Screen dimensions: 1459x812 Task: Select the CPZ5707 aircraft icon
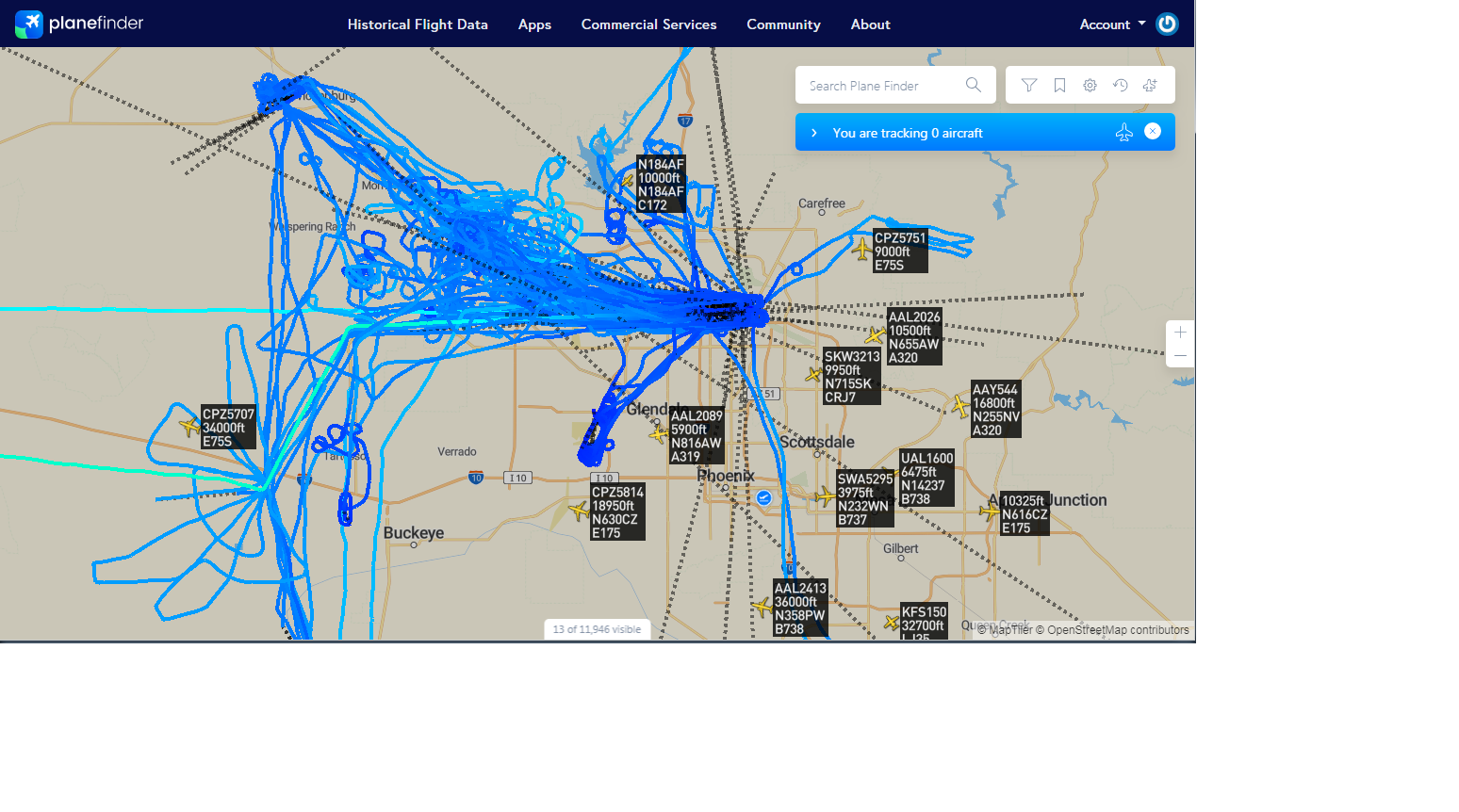point(190,427)
